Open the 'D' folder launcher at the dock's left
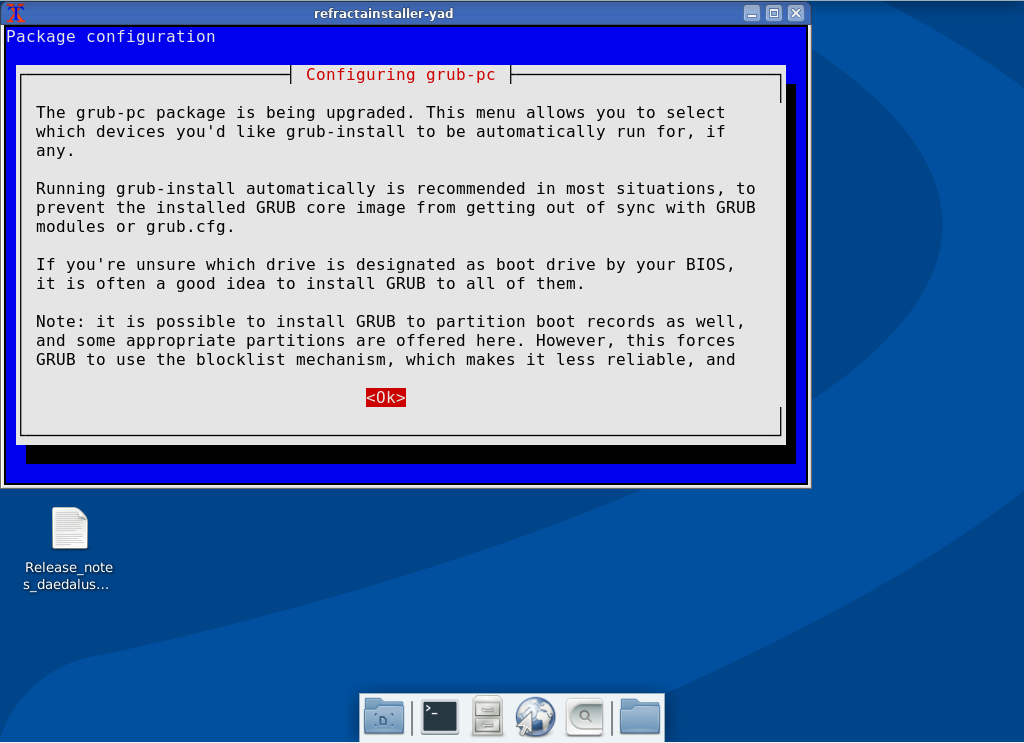The image size is (1024, 743). pos(383,716)
